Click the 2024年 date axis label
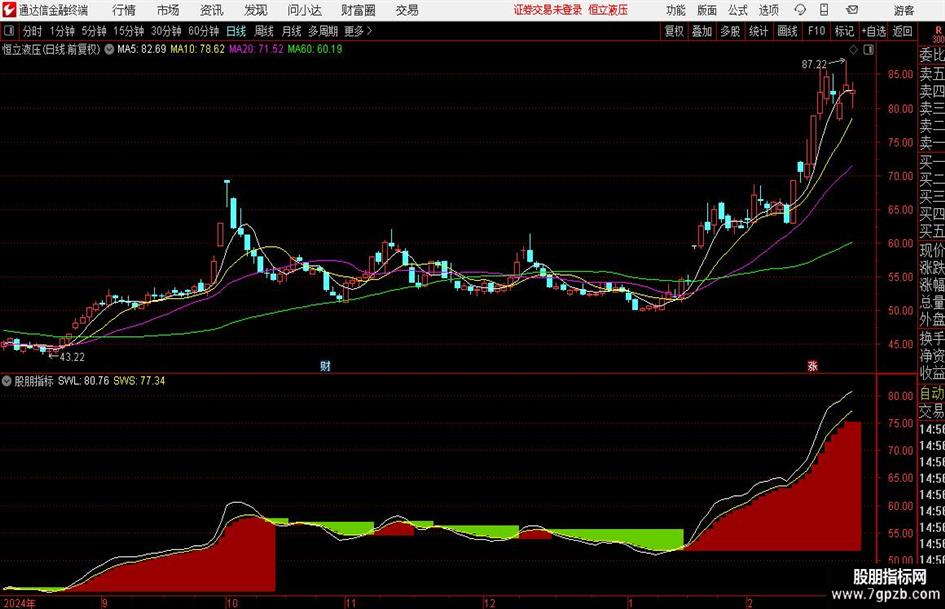 [x=19, y=603]
